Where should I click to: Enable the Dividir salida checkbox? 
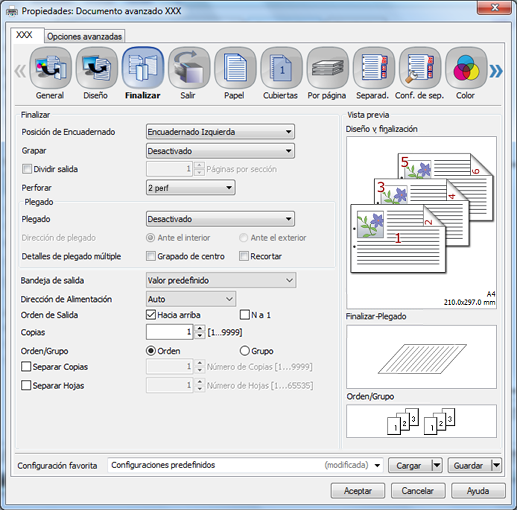click(x=27, y=169)
